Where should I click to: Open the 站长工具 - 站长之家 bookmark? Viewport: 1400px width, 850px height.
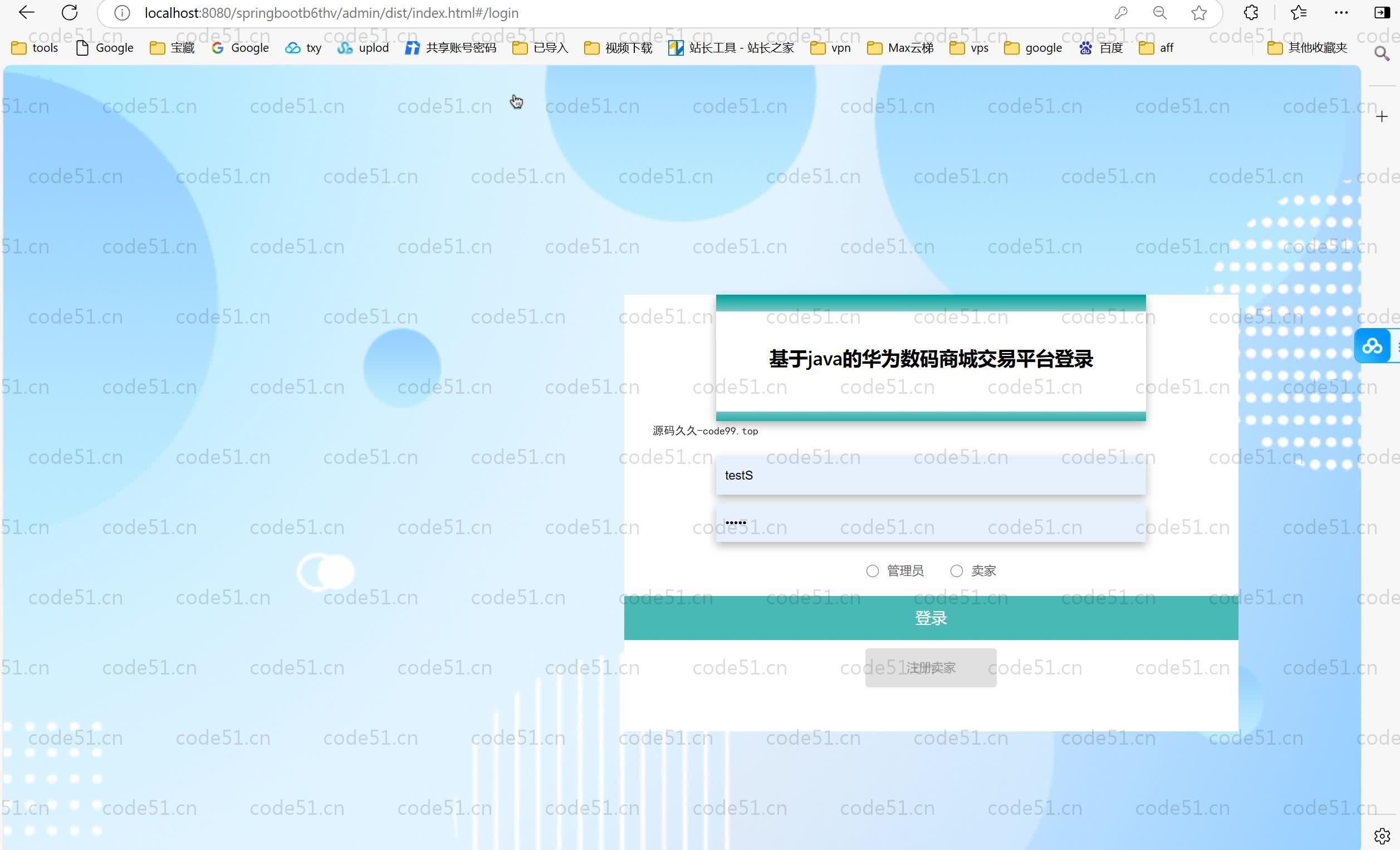tap(731, 48)
